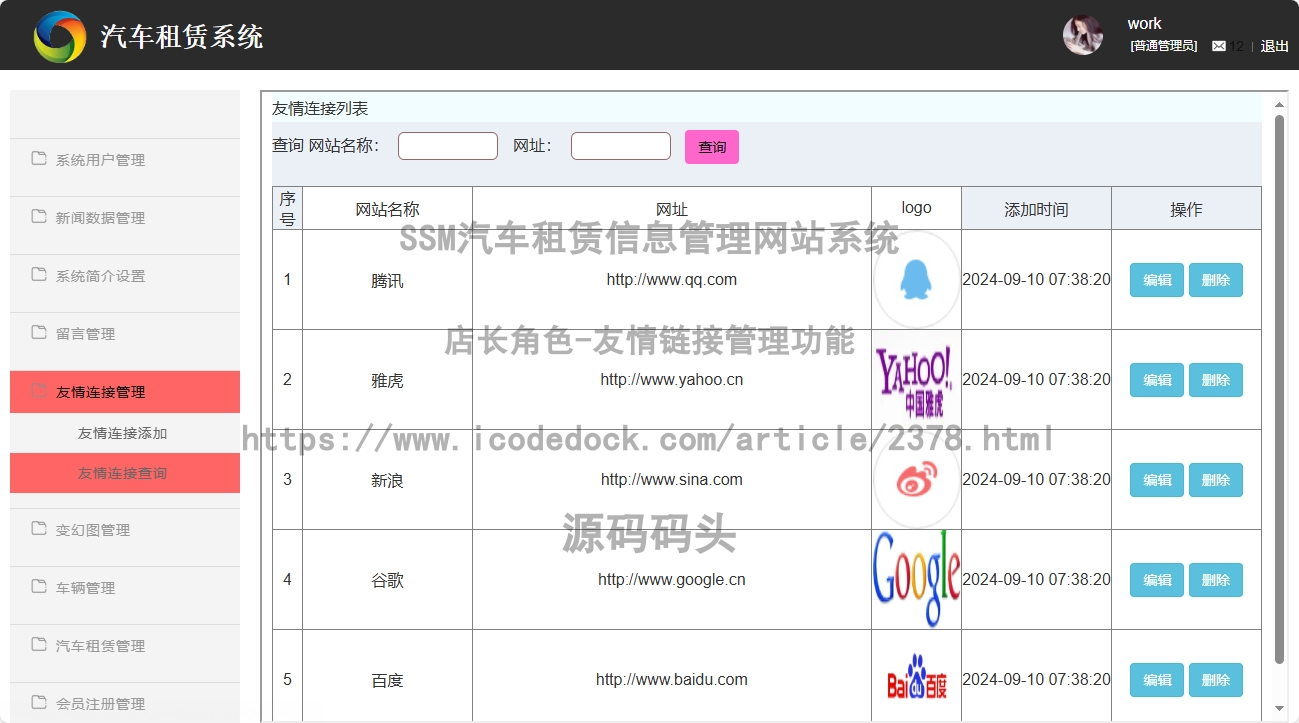Click the car rental system logo icon
Screen dimensions: 1299x723
tap(59, 37)
